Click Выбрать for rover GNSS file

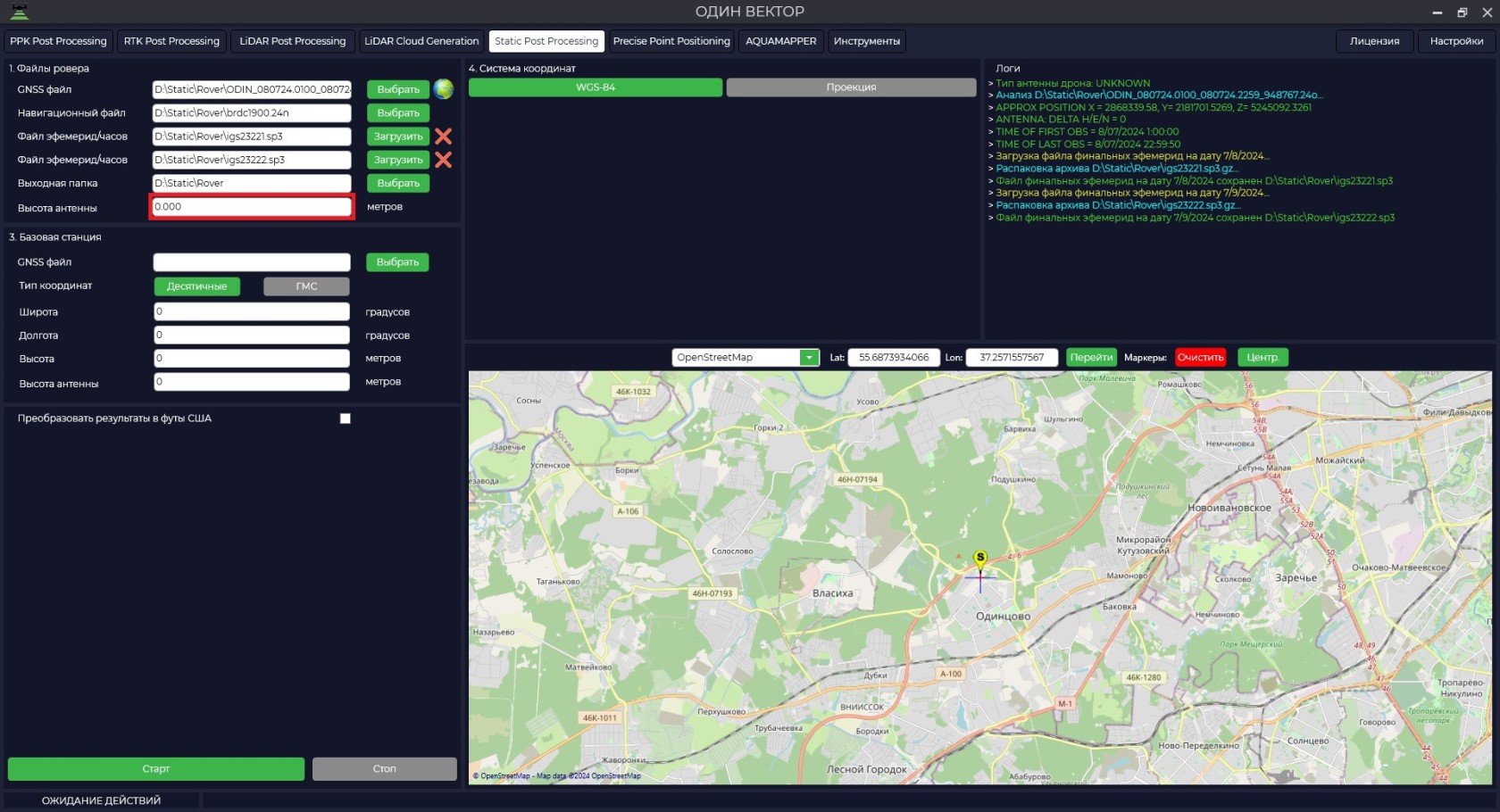[x=398, y=89]
